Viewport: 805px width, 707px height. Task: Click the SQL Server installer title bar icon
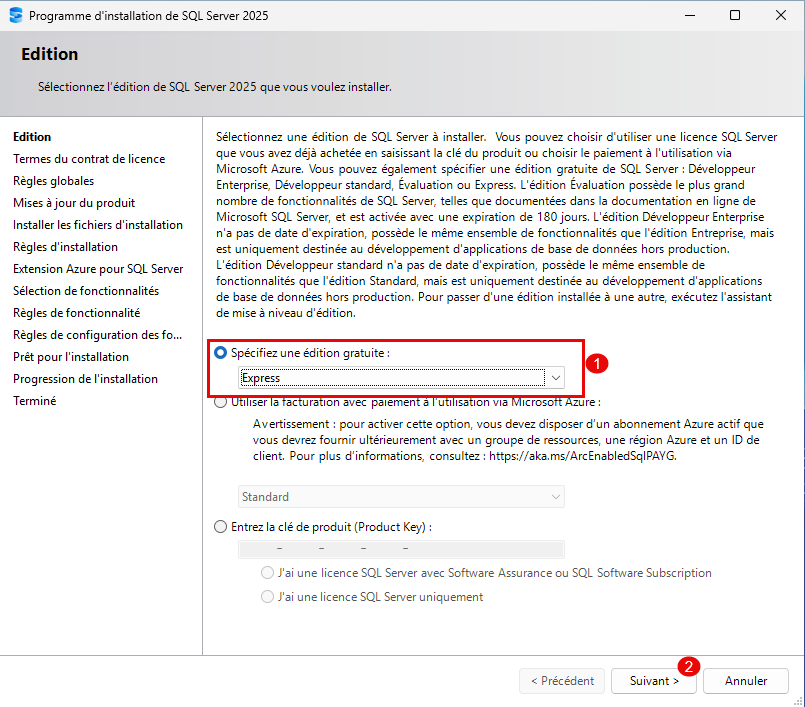point(16,15)
